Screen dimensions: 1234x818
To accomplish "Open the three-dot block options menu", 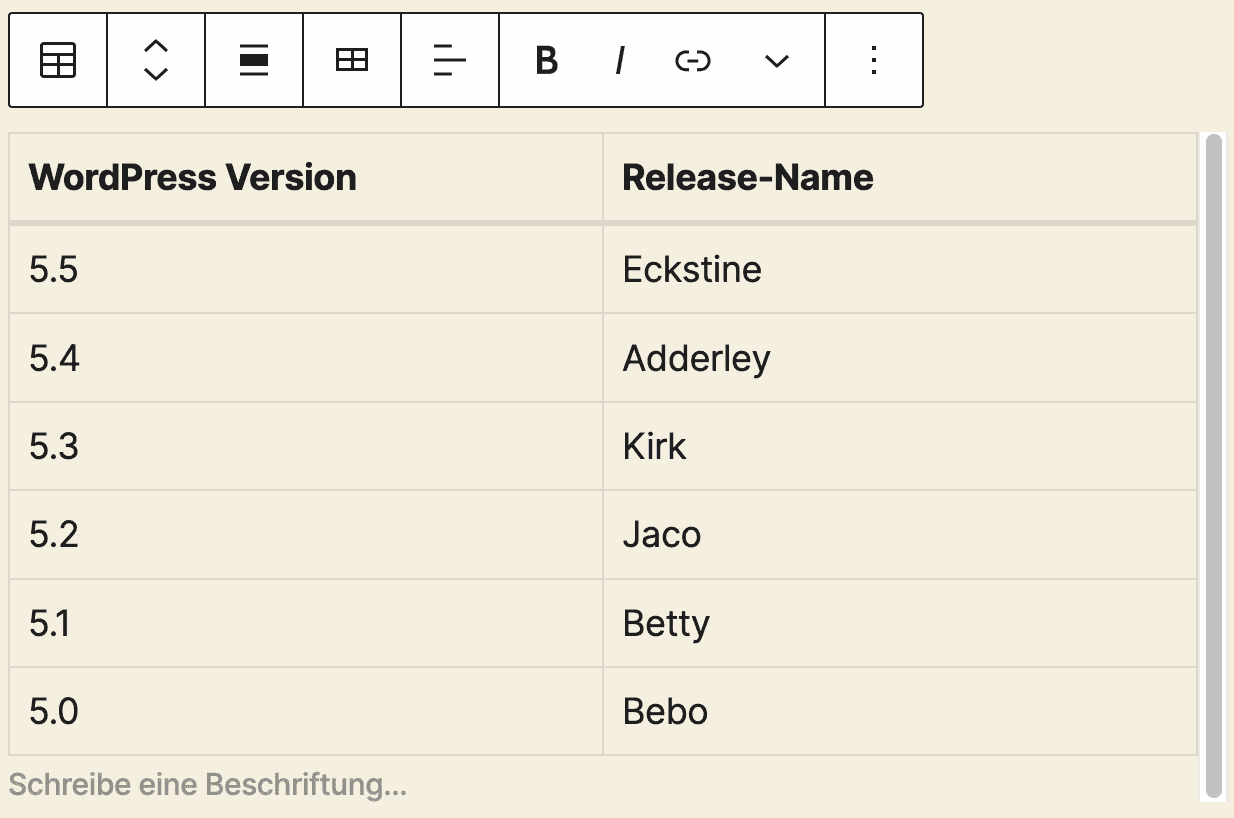I will coord(873,60).
